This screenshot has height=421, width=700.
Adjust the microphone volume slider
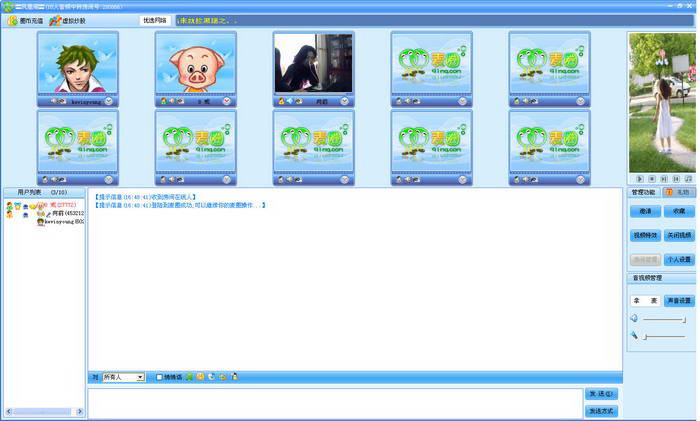point(664,337)
